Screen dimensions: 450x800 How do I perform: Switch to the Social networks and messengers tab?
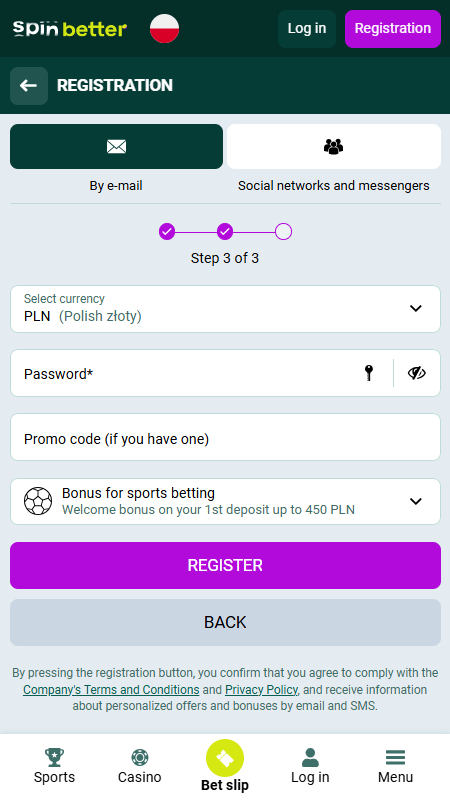334,146
